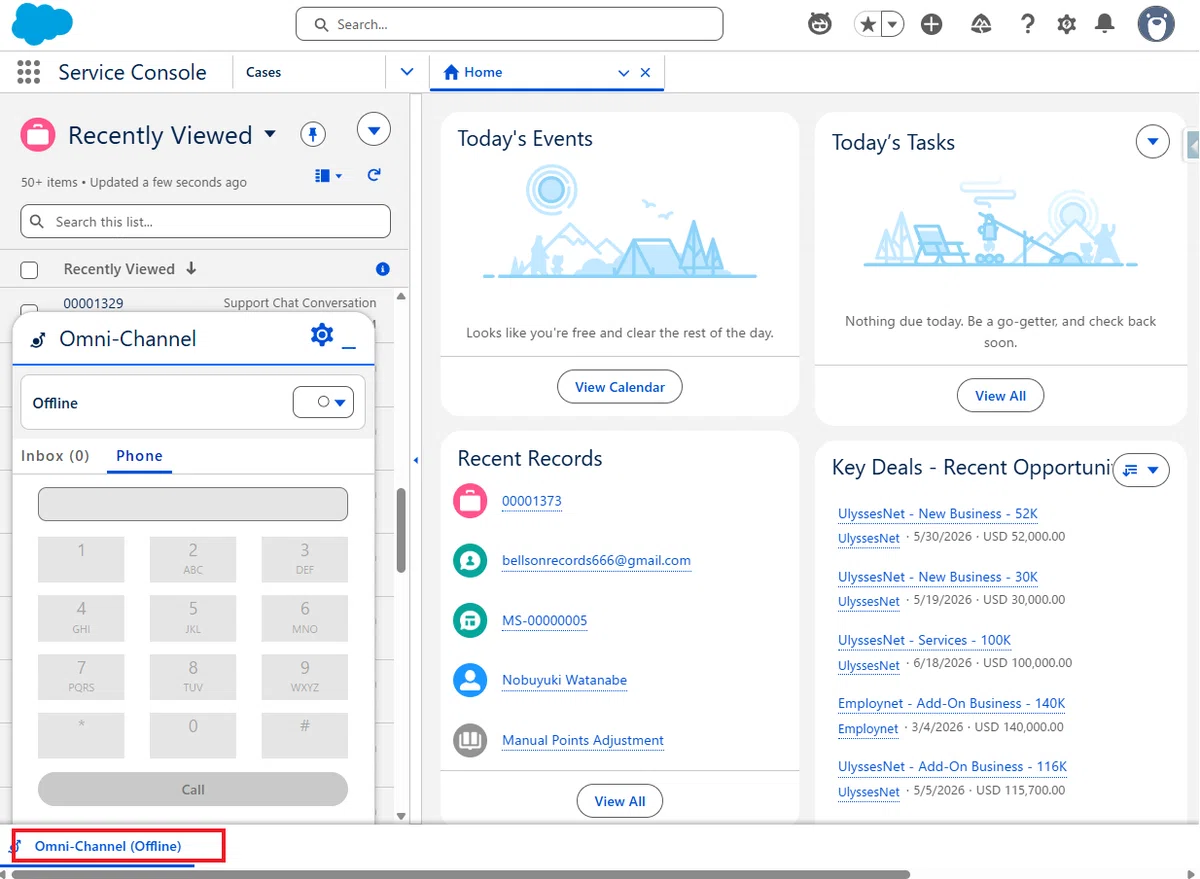1200x879 pixels.
Task: Open bellsonrecords666@gmail.com record
Action: click(596, 560)
